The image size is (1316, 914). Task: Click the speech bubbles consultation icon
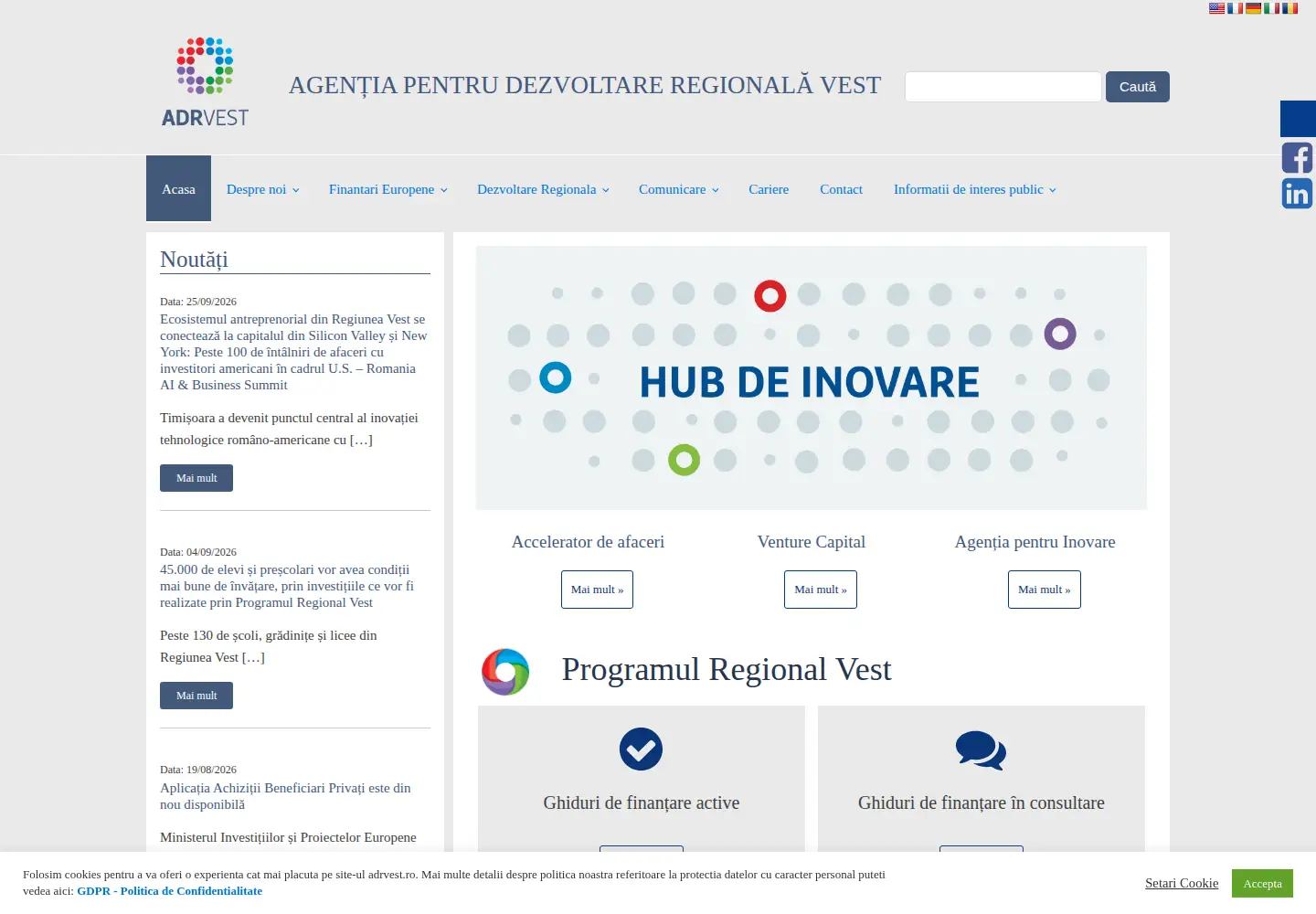click(x=981, y=750)
